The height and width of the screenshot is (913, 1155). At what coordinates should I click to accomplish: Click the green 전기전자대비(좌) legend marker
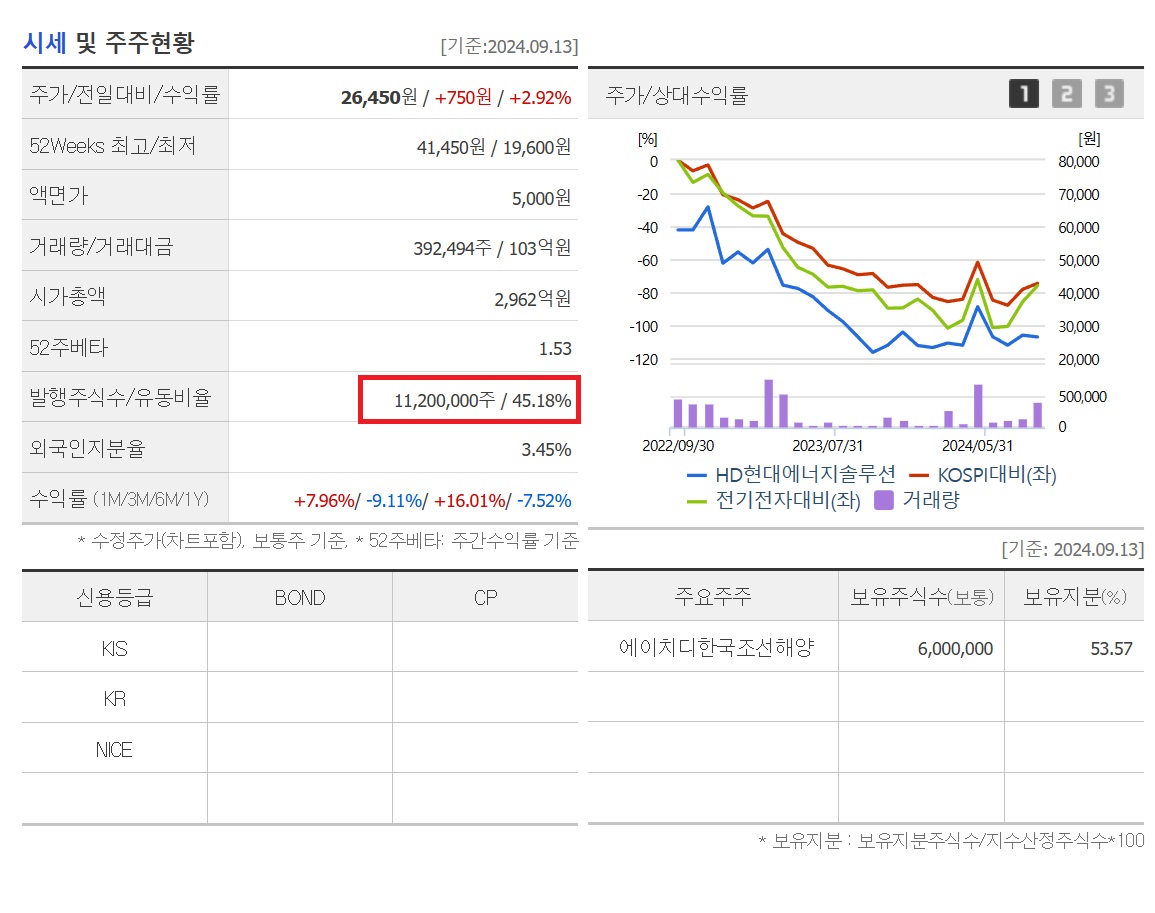[x=696, y=502]
